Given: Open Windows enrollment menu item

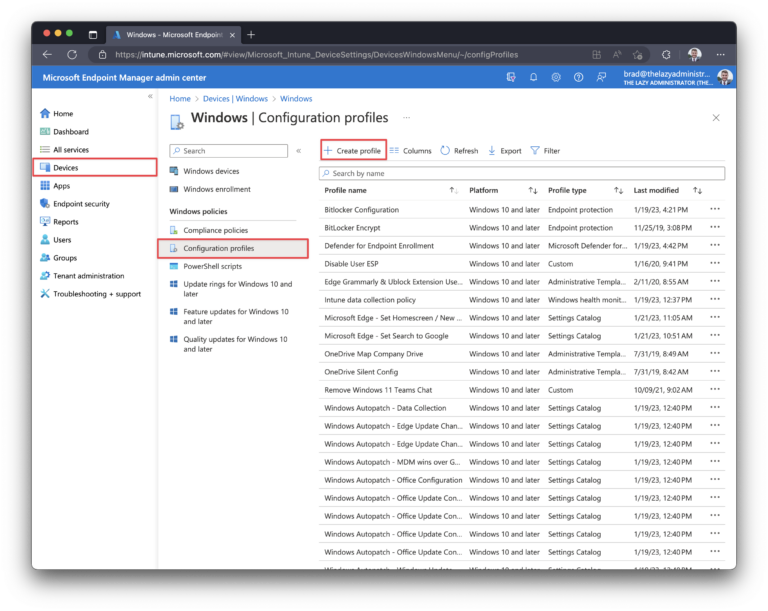Looking at the screenshot, I should point(216,189).
